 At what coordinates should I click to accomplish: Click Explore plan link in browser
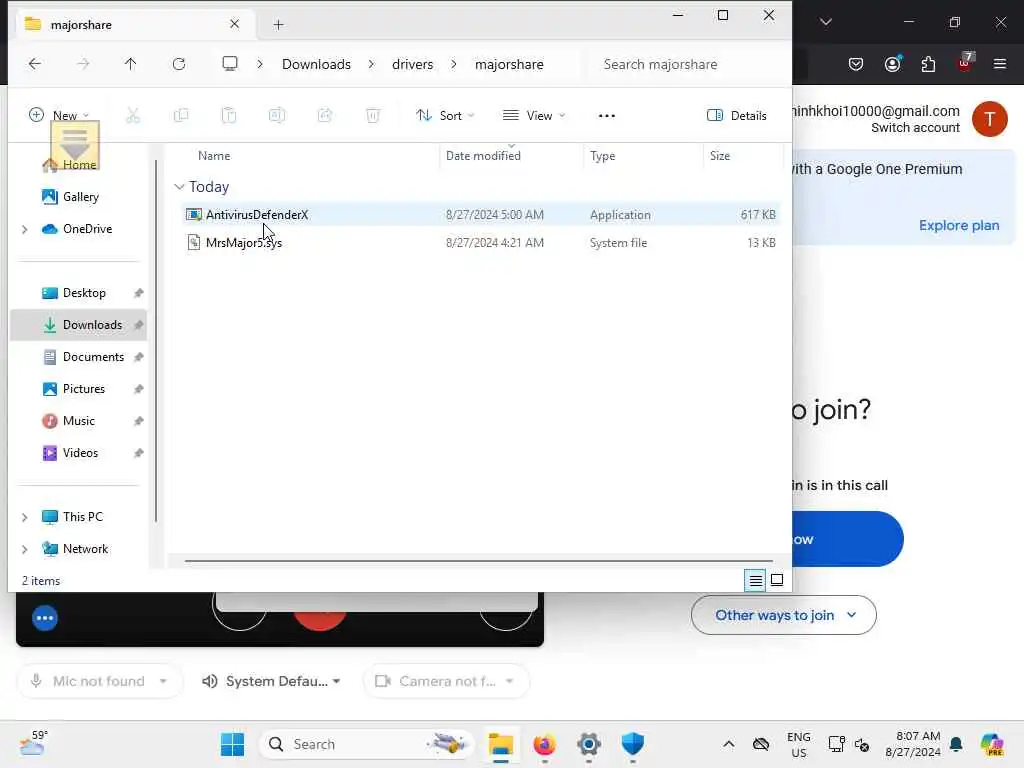[x=959, y=225]
